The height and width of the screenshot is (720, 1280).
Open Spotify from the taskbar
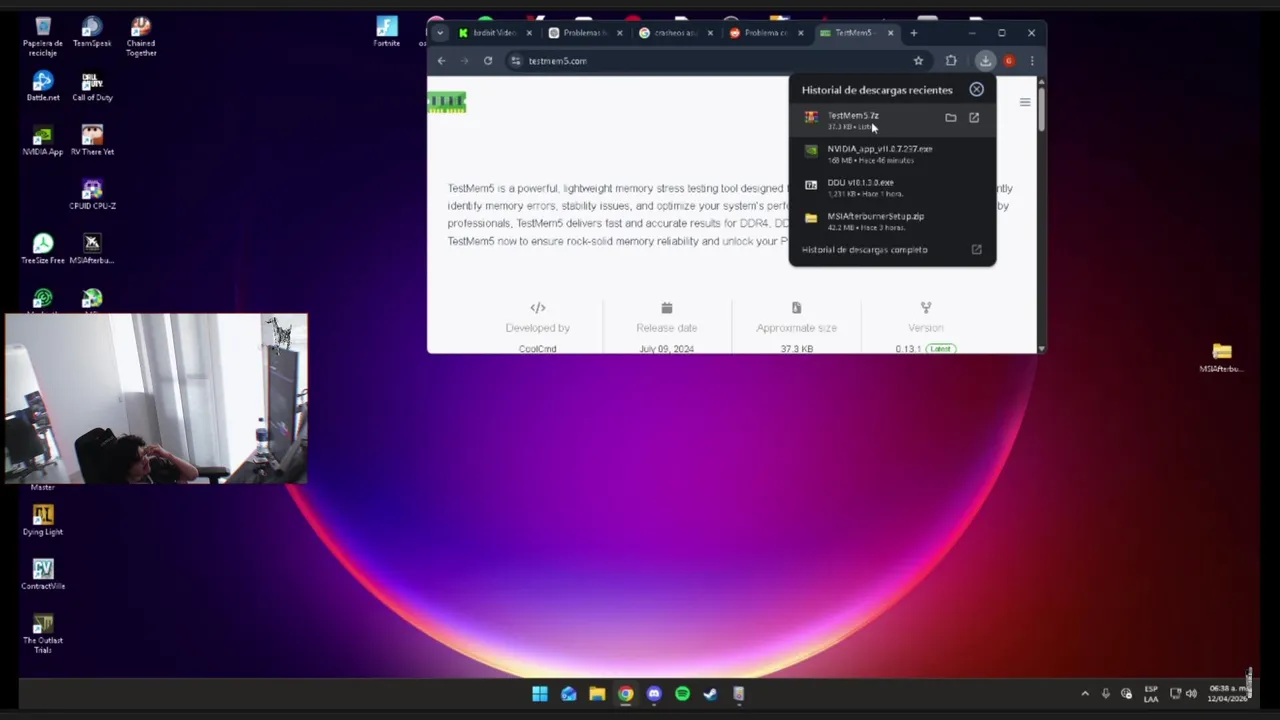[682, 694]
